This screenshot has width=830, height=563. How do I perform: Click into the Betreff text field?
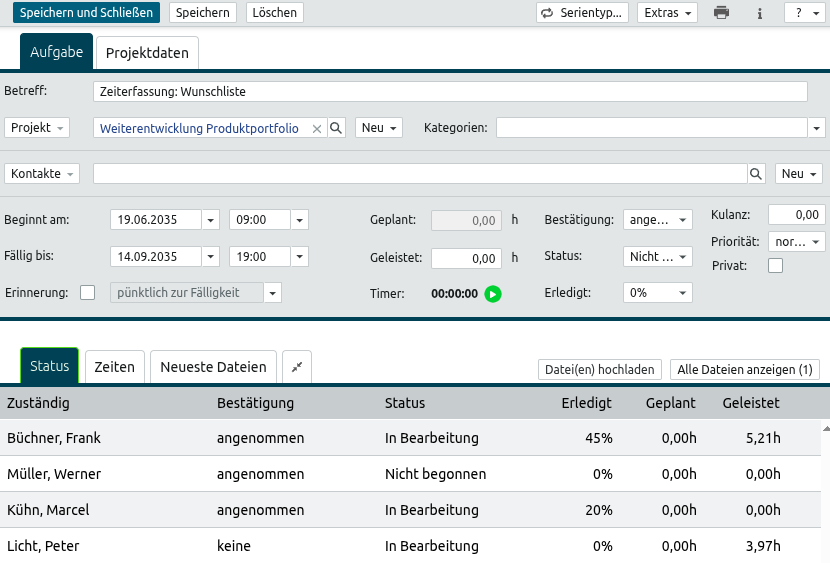(x=450, y=91)
